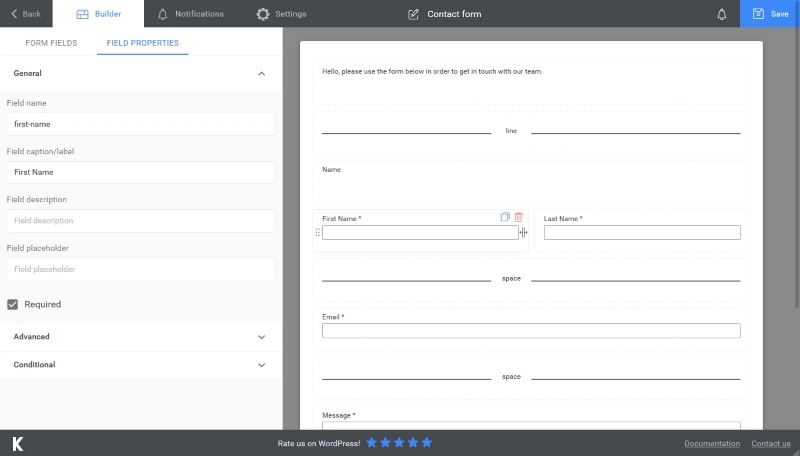
Task: Click the first rating star
Action: 372,443
